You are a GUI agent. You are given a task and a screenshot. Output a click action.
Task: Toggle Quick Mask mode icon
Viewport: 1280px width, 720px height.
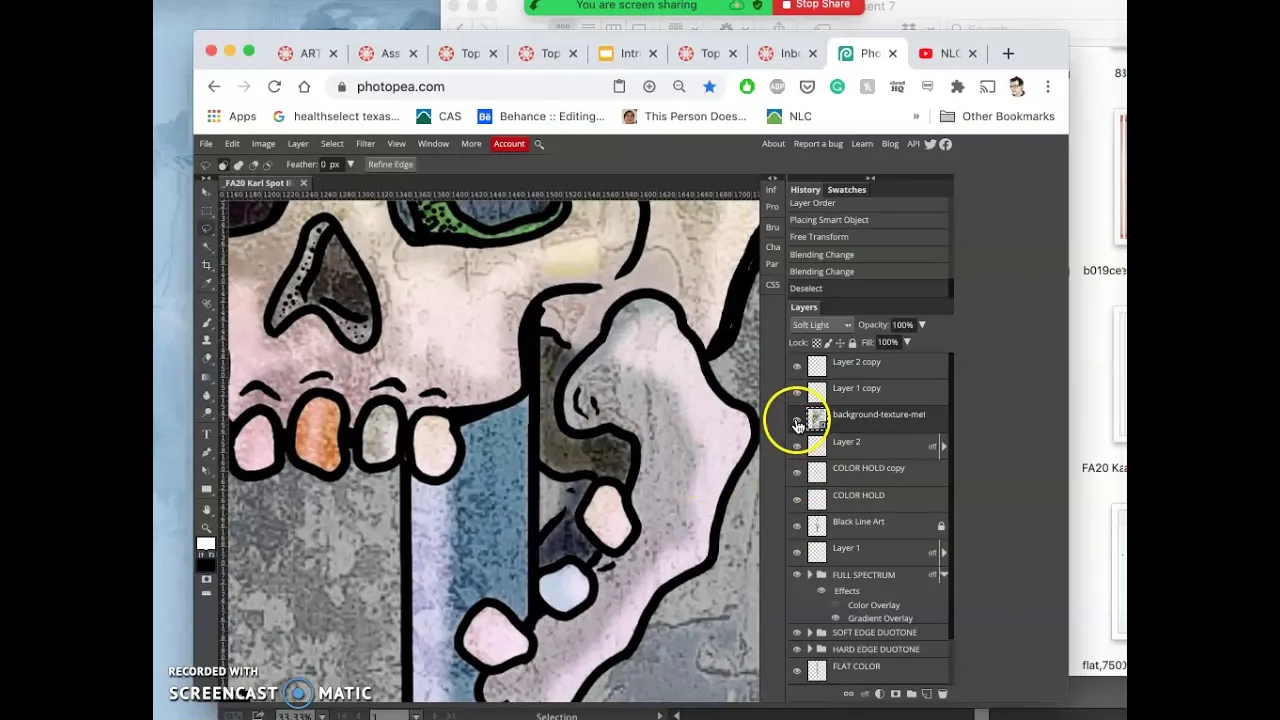tap(206, 580)
